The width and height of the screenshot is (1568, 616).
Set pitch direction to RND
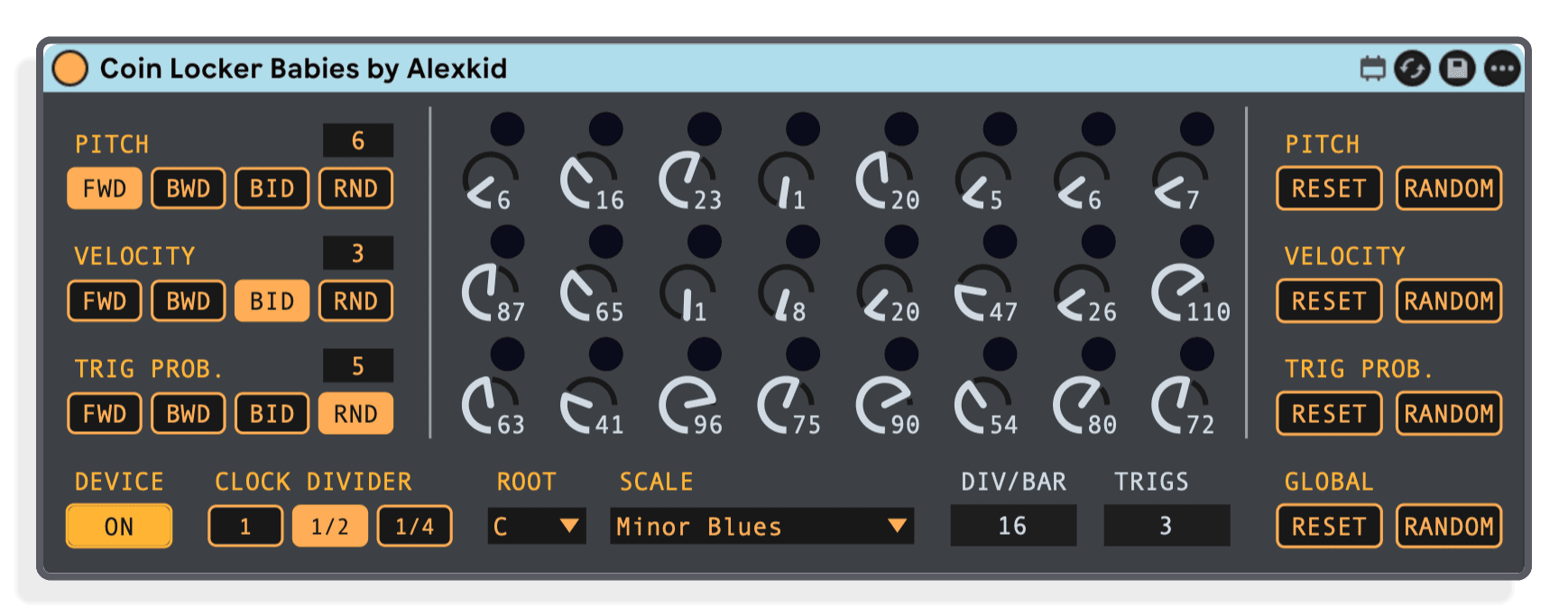(356, 188)
